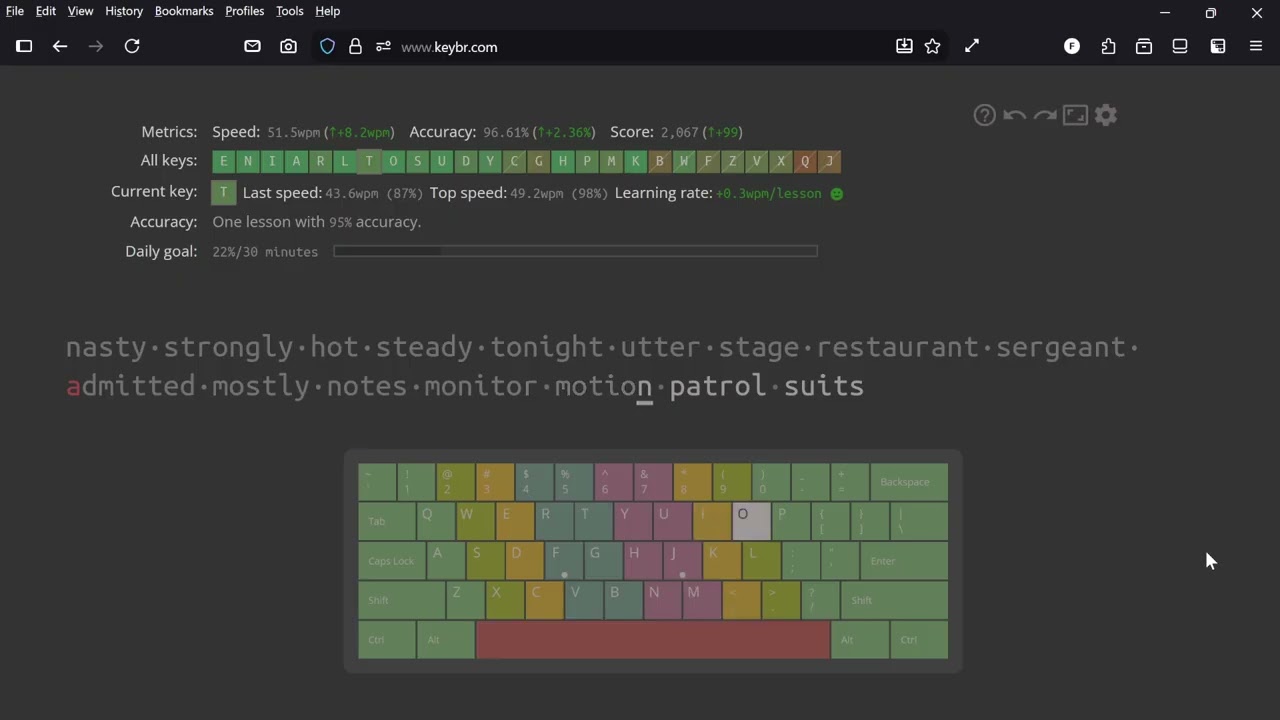This screenshot has width=1280, height=720.
Task: Click the keybr undo arrow icon
Action: tap(1015, 115)
